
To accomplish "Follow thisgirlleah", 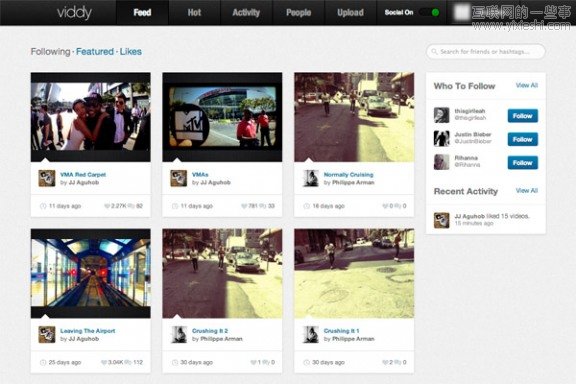I will (523, 116).
